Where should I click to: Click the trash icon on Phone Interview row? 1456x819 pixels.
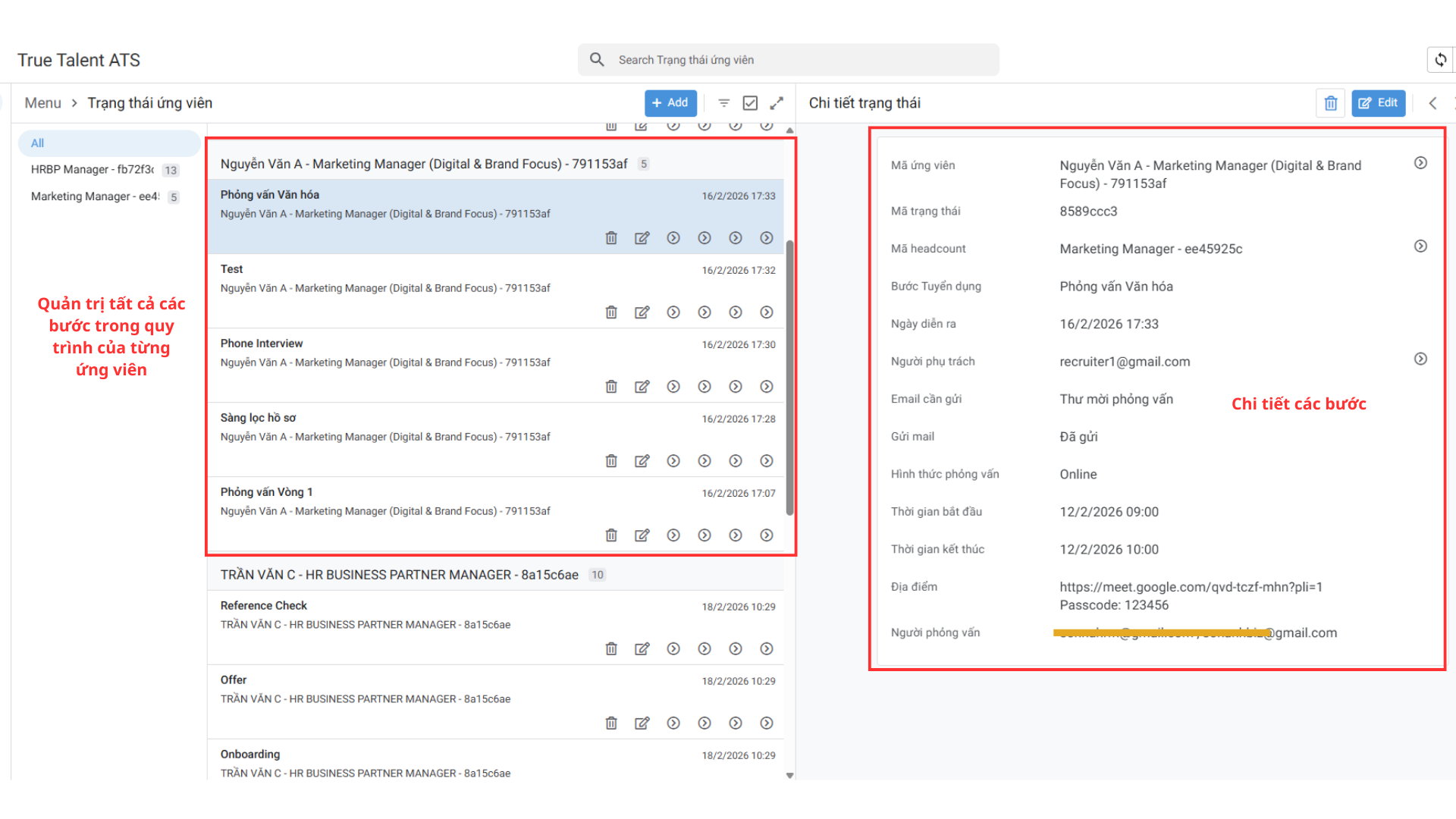pos(611,387)
